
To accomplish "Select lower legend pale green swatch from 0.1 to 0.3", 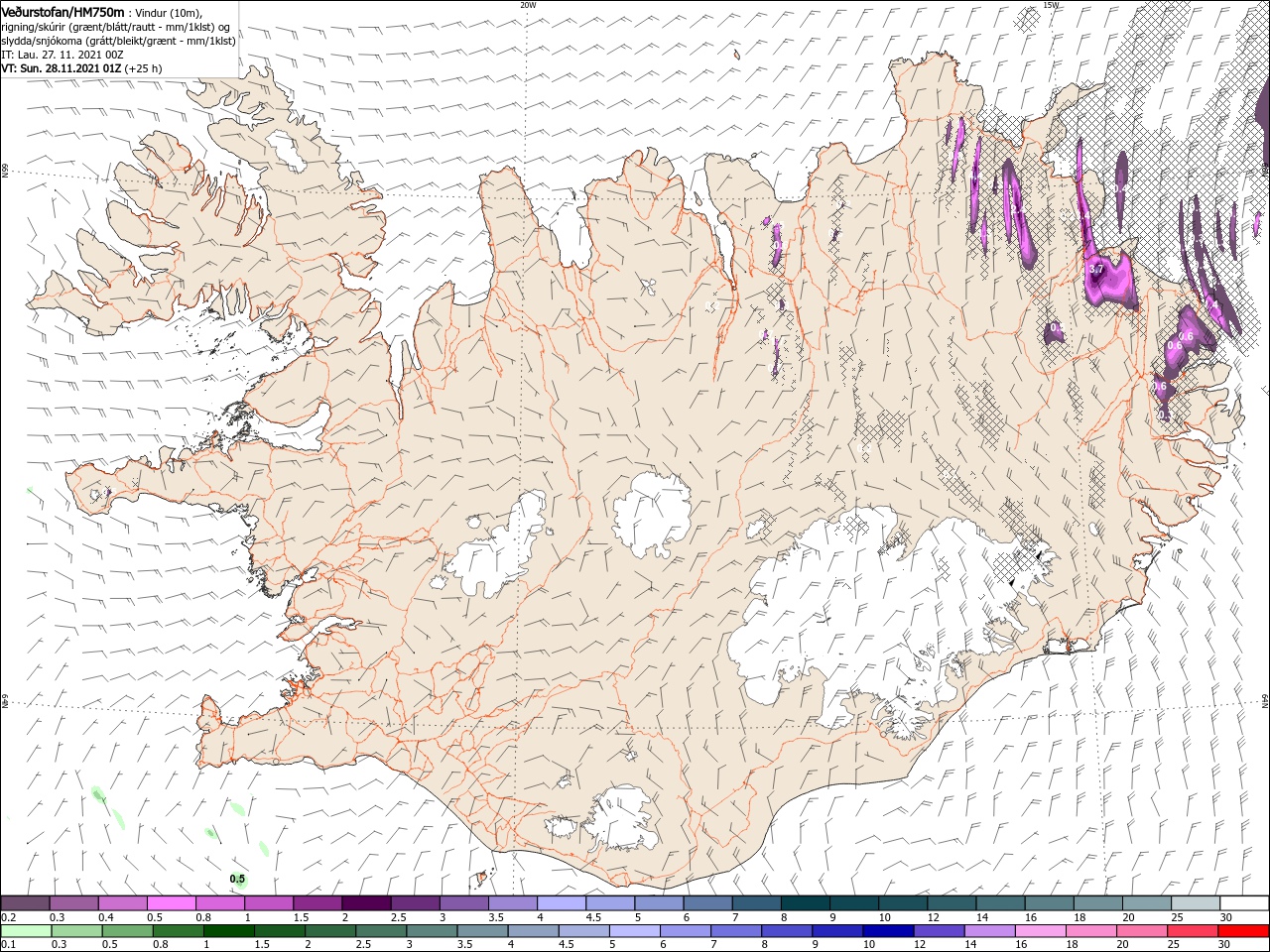I will tap(25, 931).
